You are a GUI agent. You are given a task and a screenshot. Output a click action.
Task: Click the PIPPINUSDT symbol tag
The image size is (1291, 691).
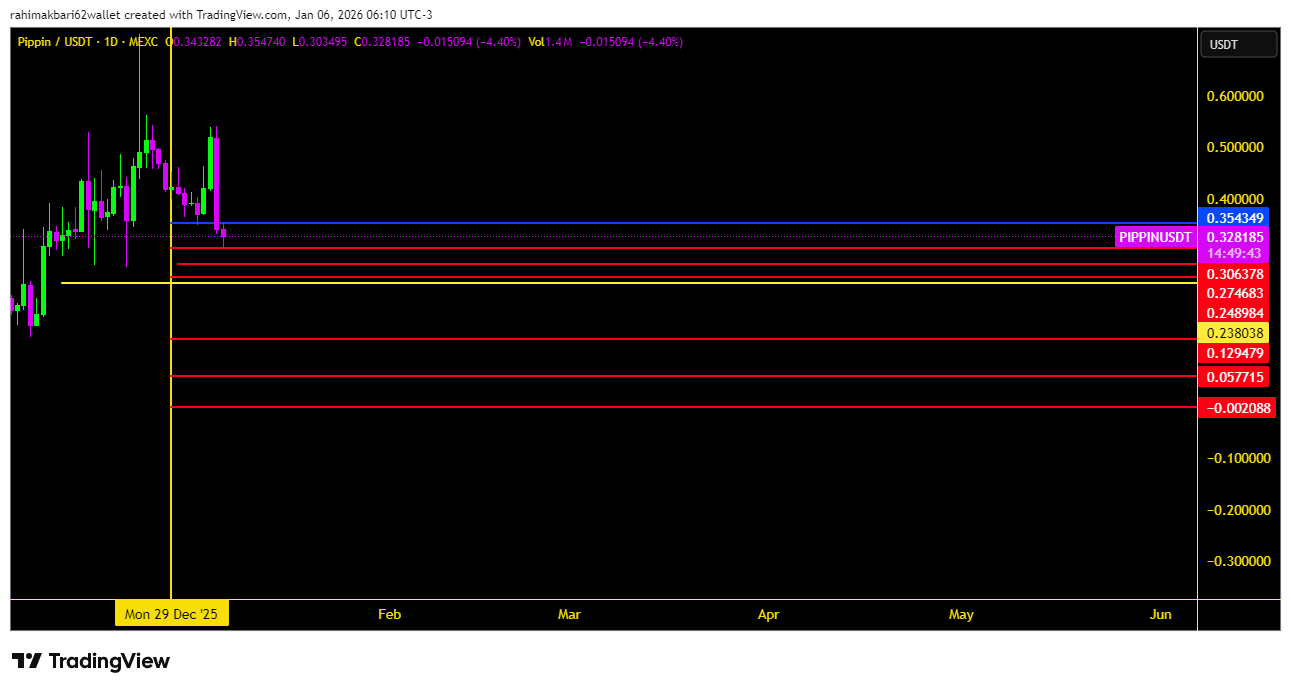[1155, 237]
